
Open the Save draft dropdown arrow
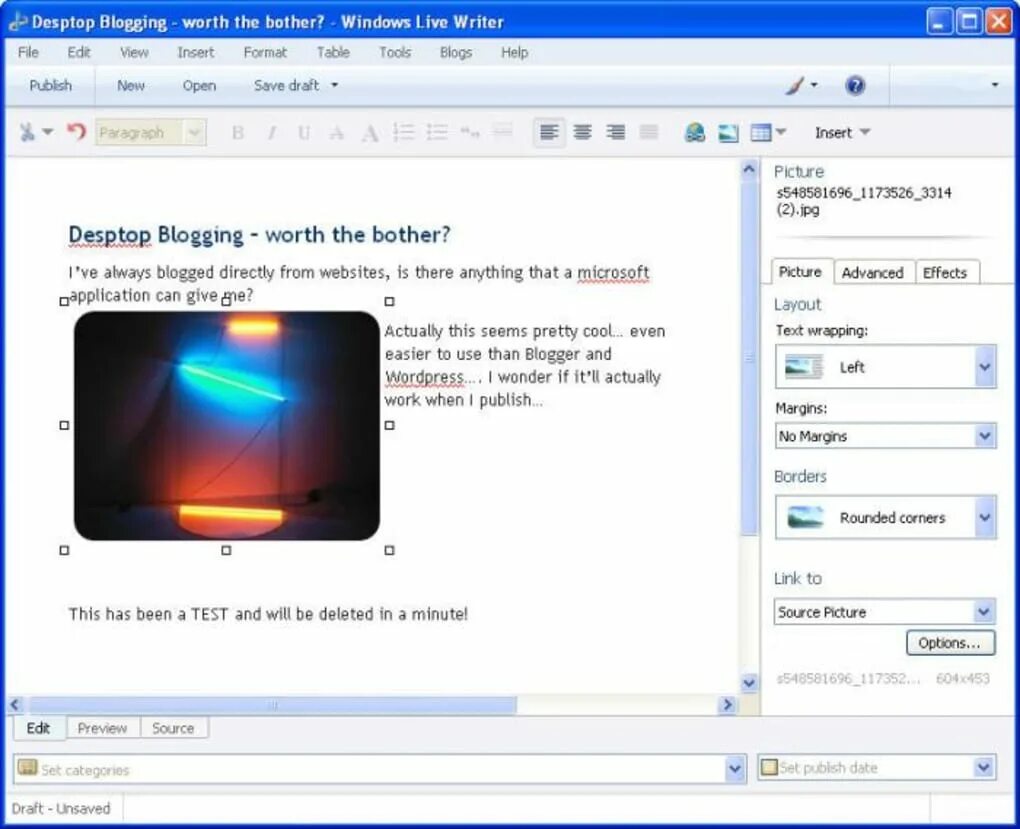coord(334,85)
